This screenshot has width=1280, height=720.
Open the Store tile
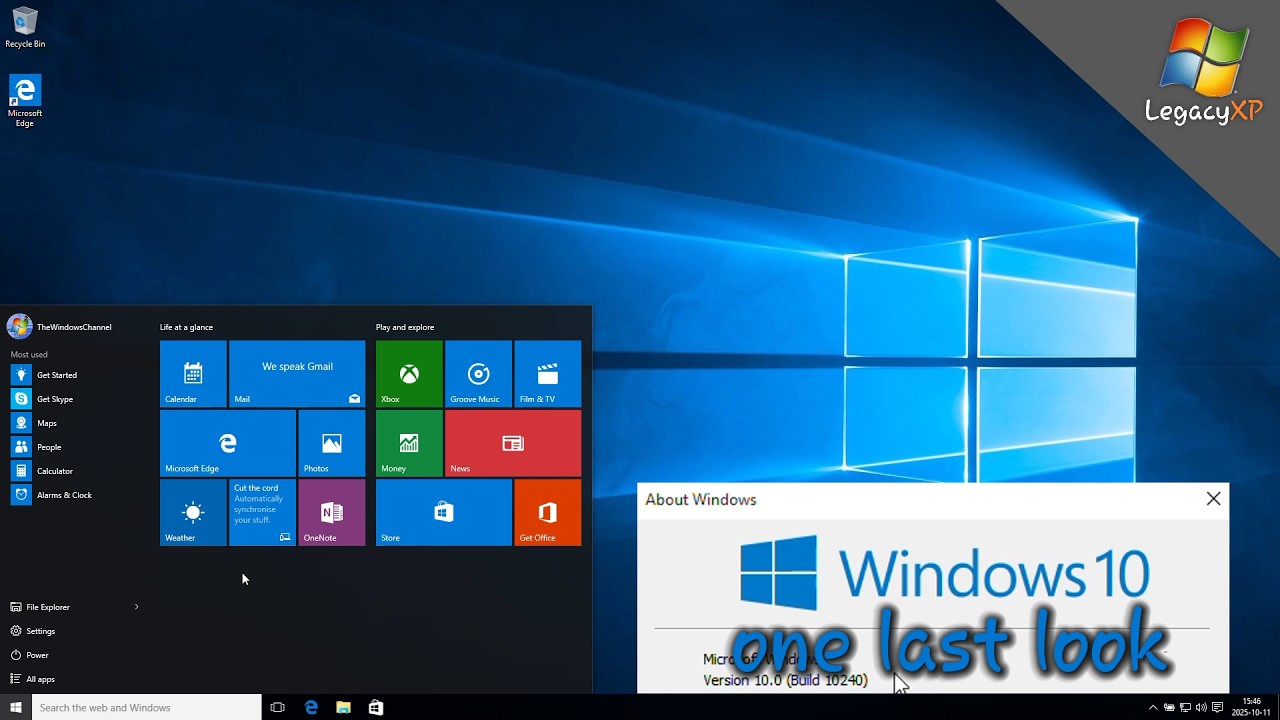[444, 512]
